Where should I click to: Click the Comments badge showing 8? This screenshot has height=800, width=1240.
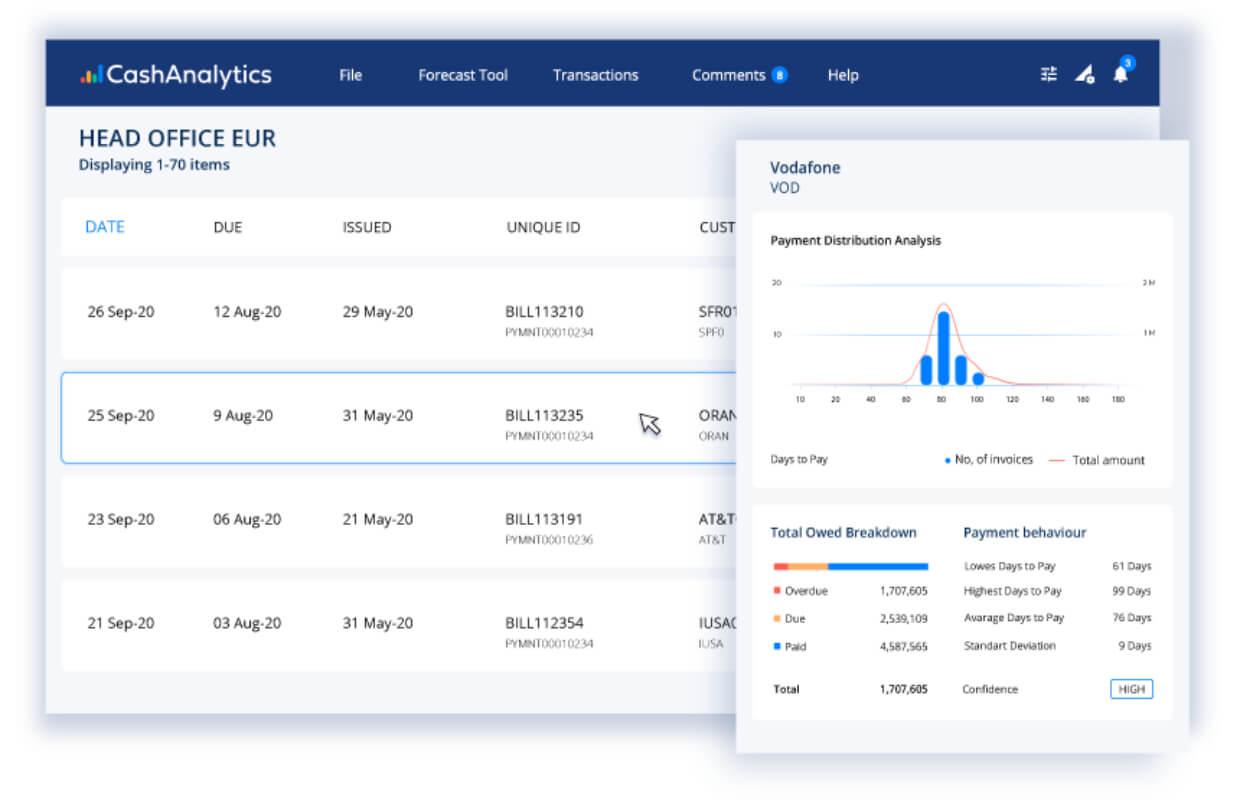[x=779, y=75]
